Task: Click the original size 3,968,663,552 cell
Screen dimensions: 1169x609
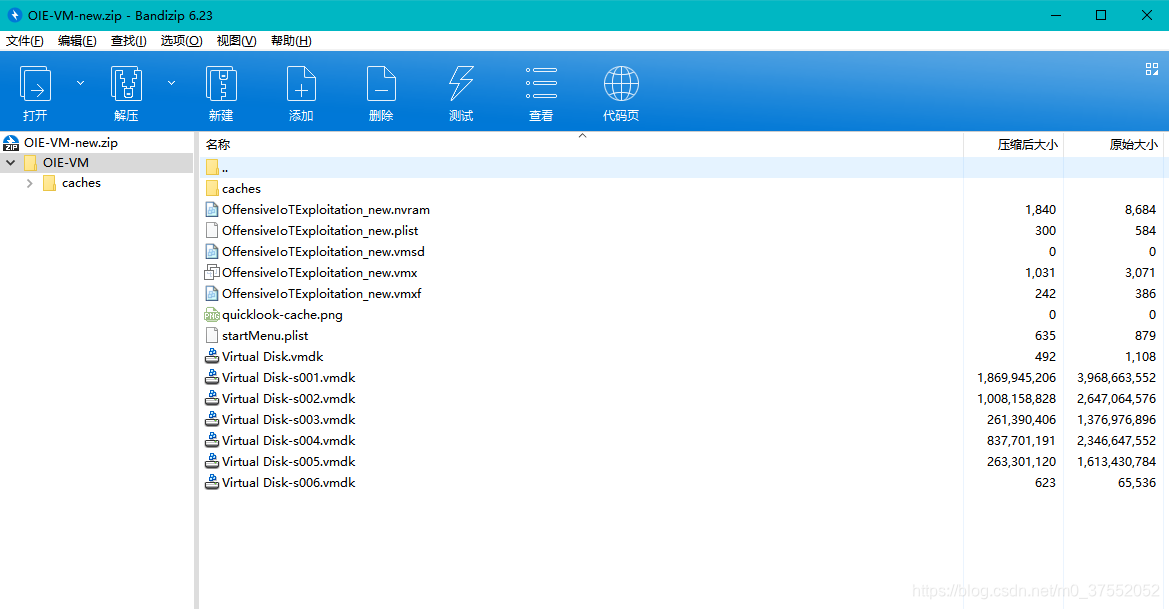Action: click(x=1116, y=378)
